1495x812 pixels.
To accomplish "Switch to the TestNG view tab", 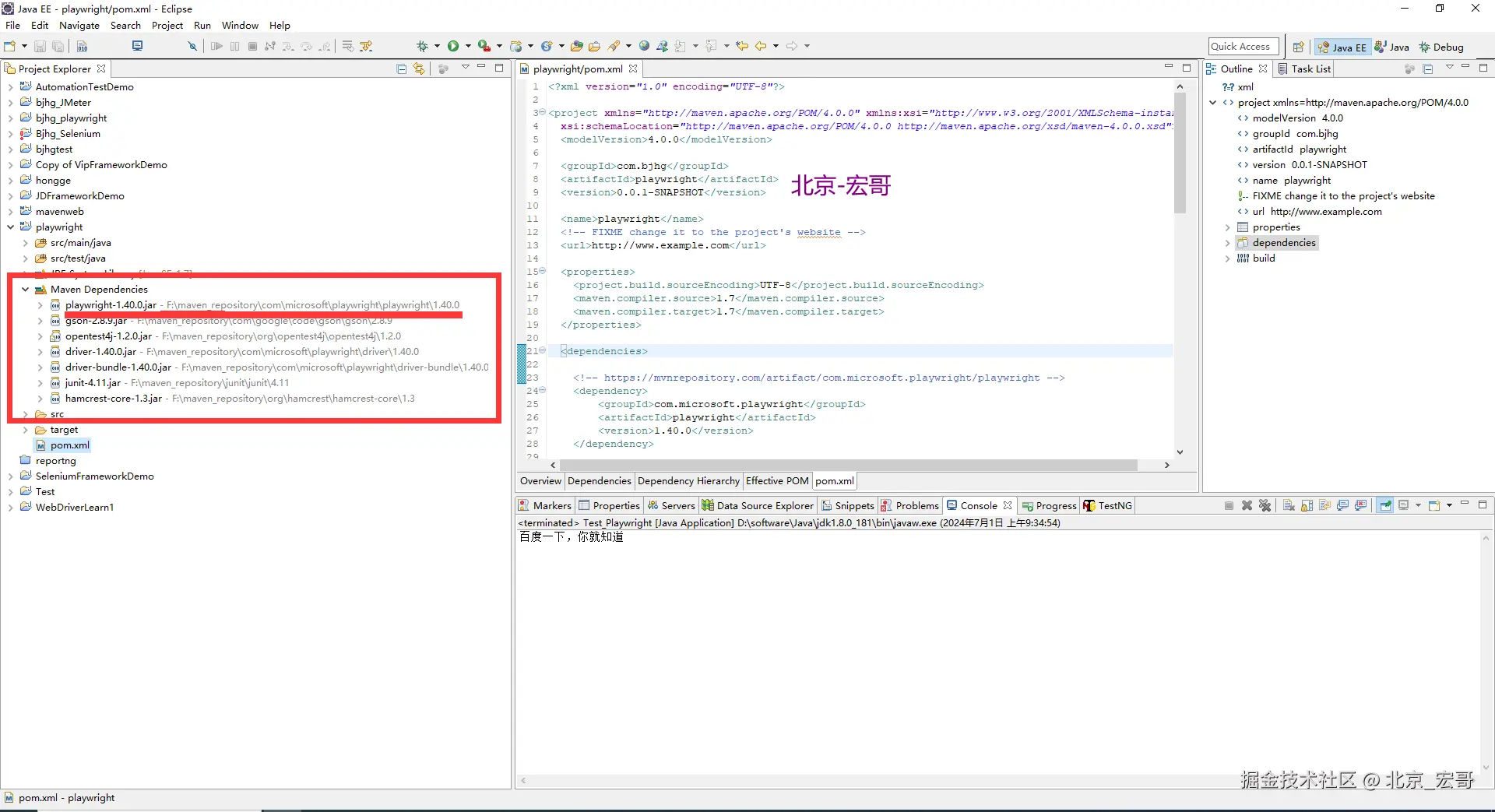I will coord(1107,505).
